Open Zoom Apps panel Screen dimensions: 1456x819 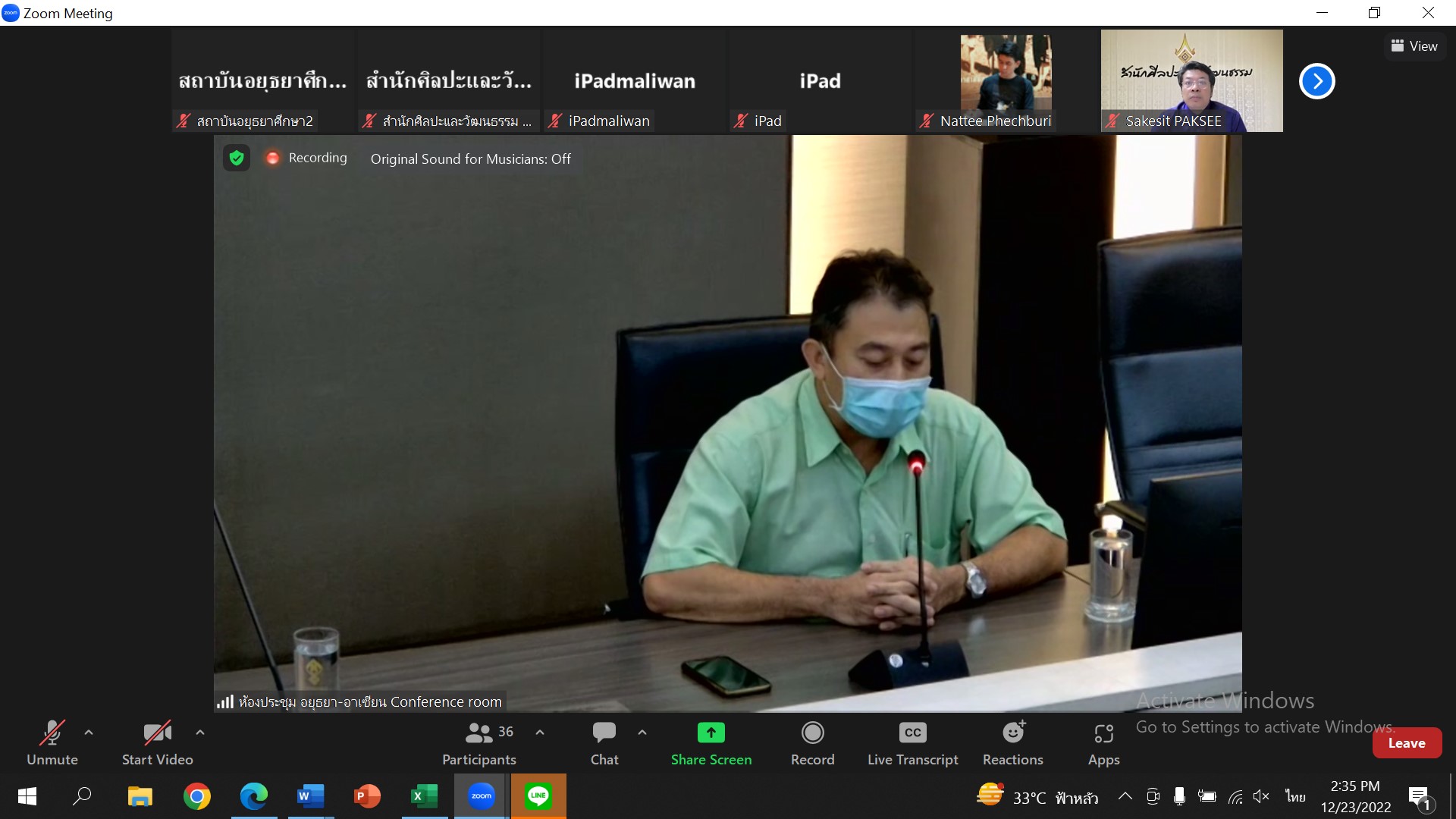(x=1104, y=743)
